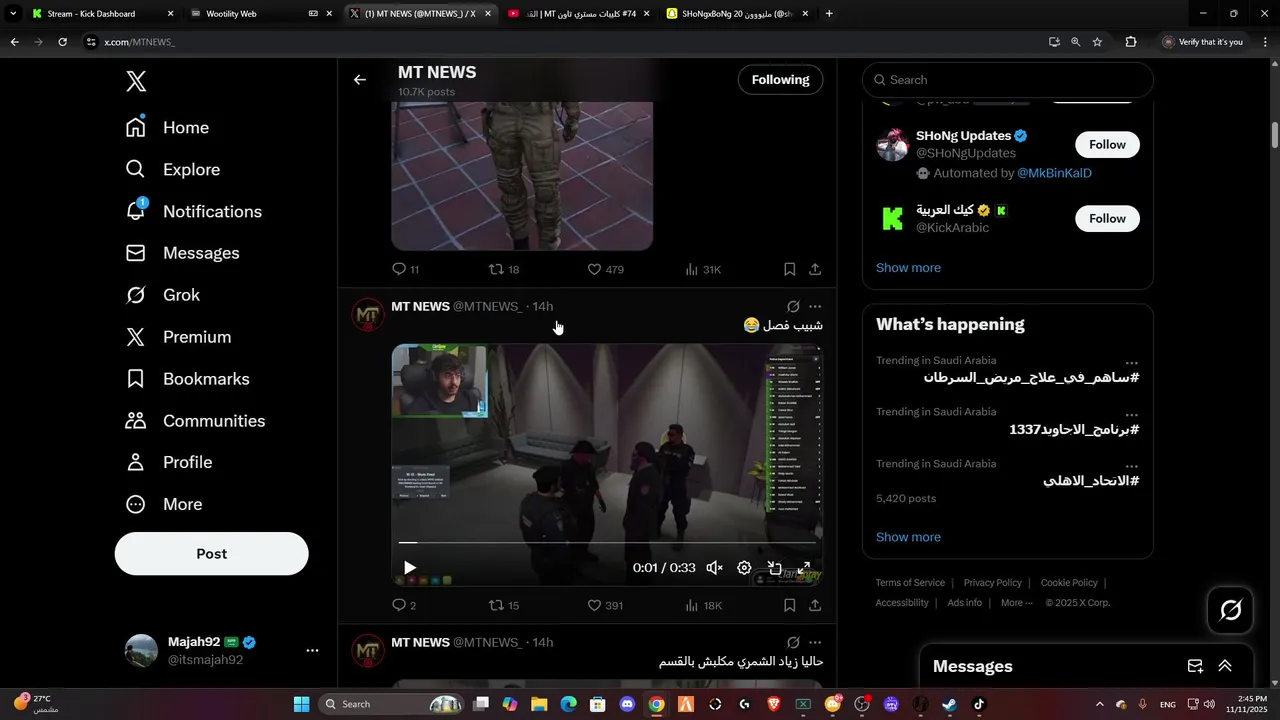
Task: Show more trending topics
Action: coord(908,537)
